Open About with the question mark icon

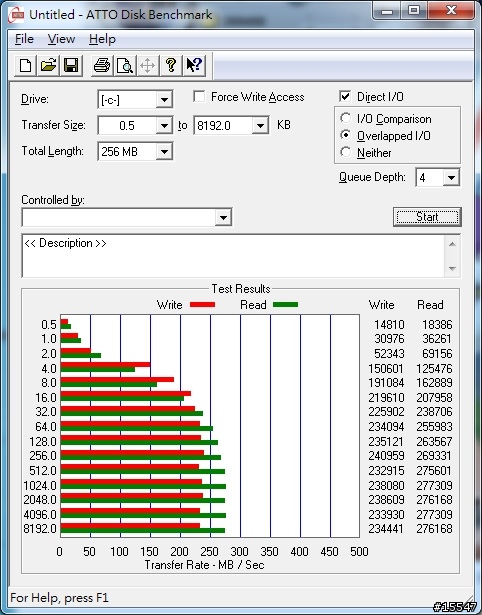tap(171, 65)
